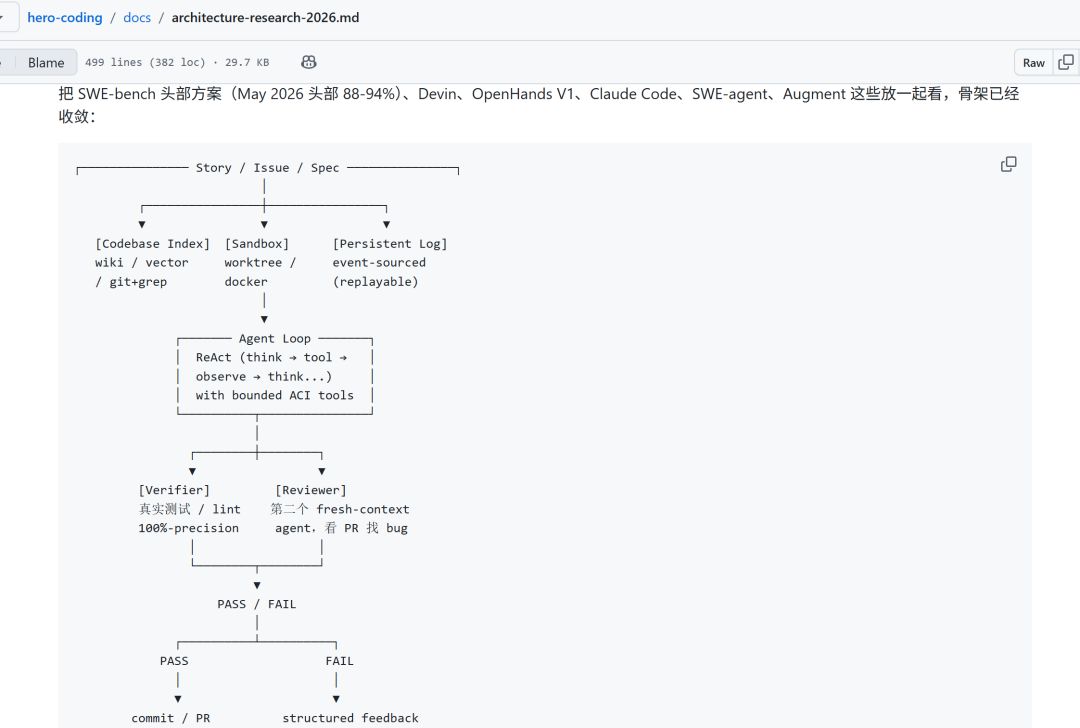Open the docs folder breadcrumb link
1080x728 pixels.
click(137, 18)
